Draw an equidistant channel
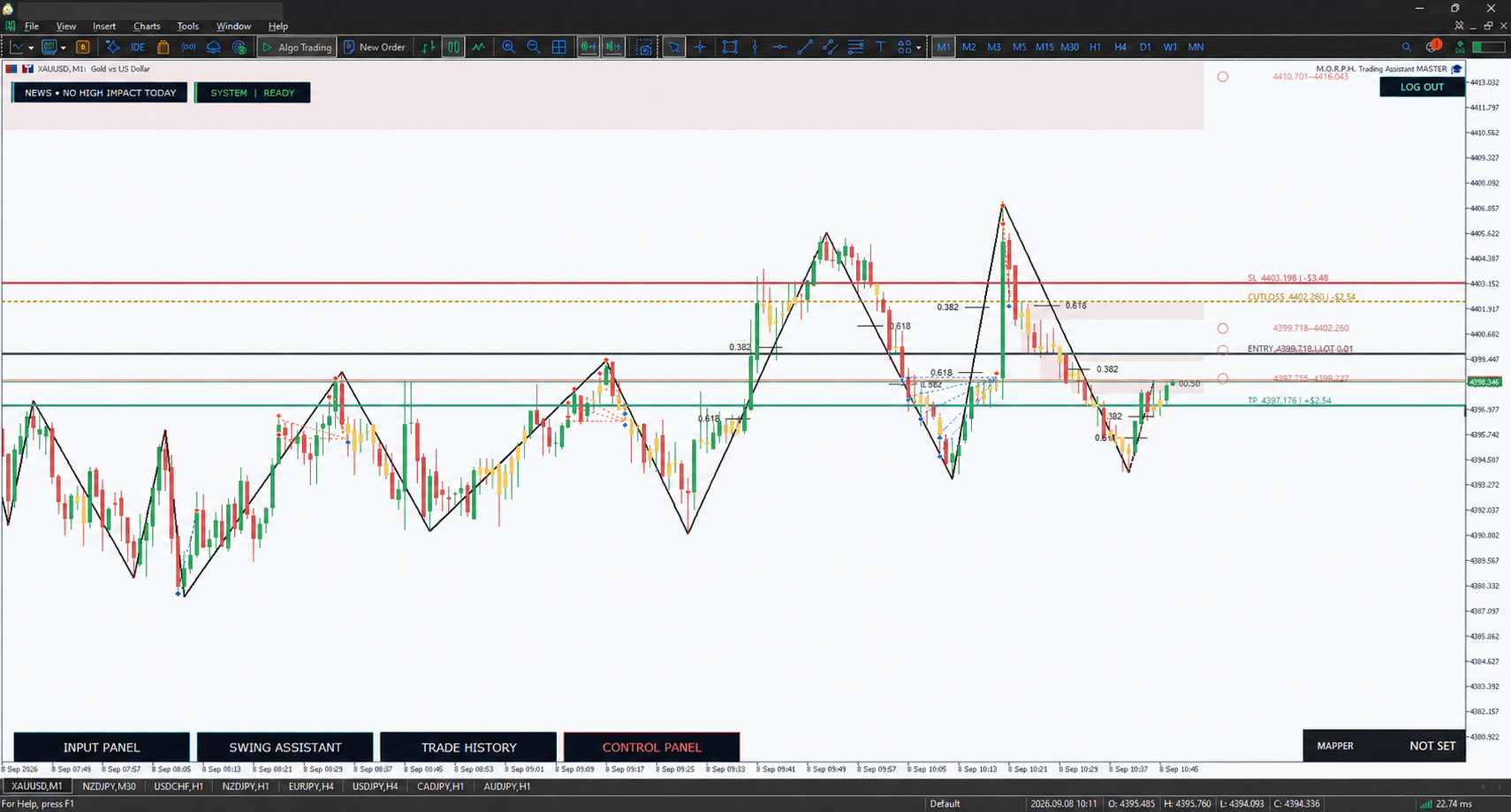Screen dimensions: 1511x812 coord(830,47)
